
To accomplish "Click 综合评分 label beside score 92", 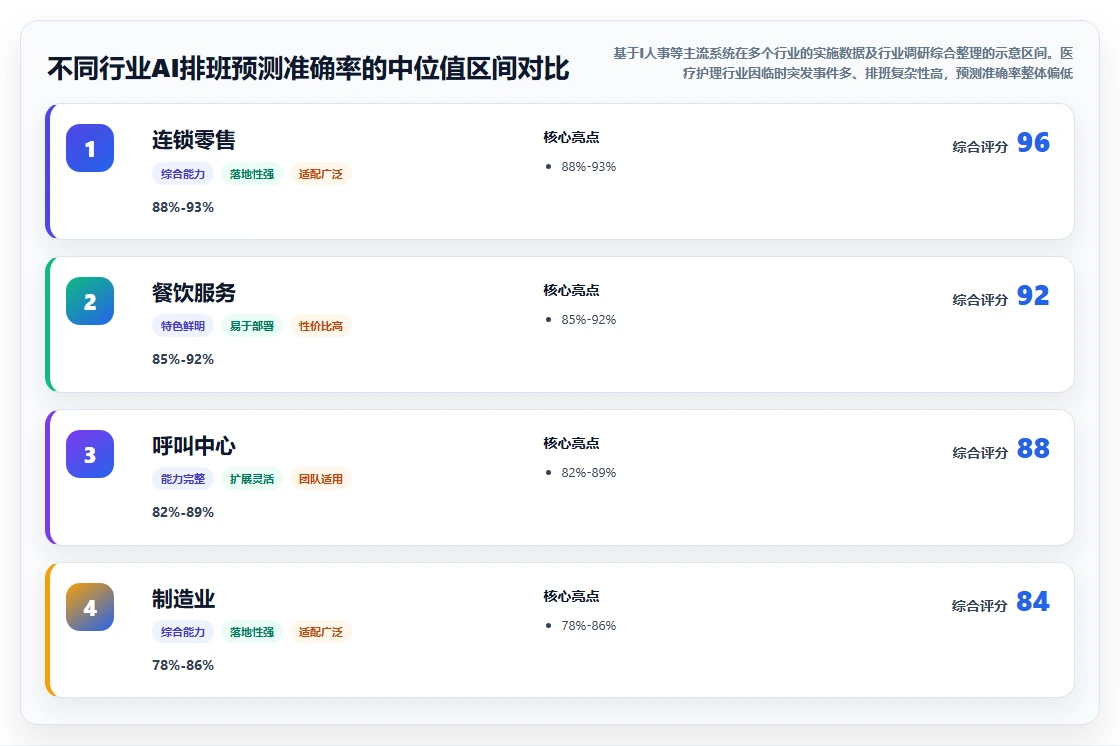I will click(980, 300).
